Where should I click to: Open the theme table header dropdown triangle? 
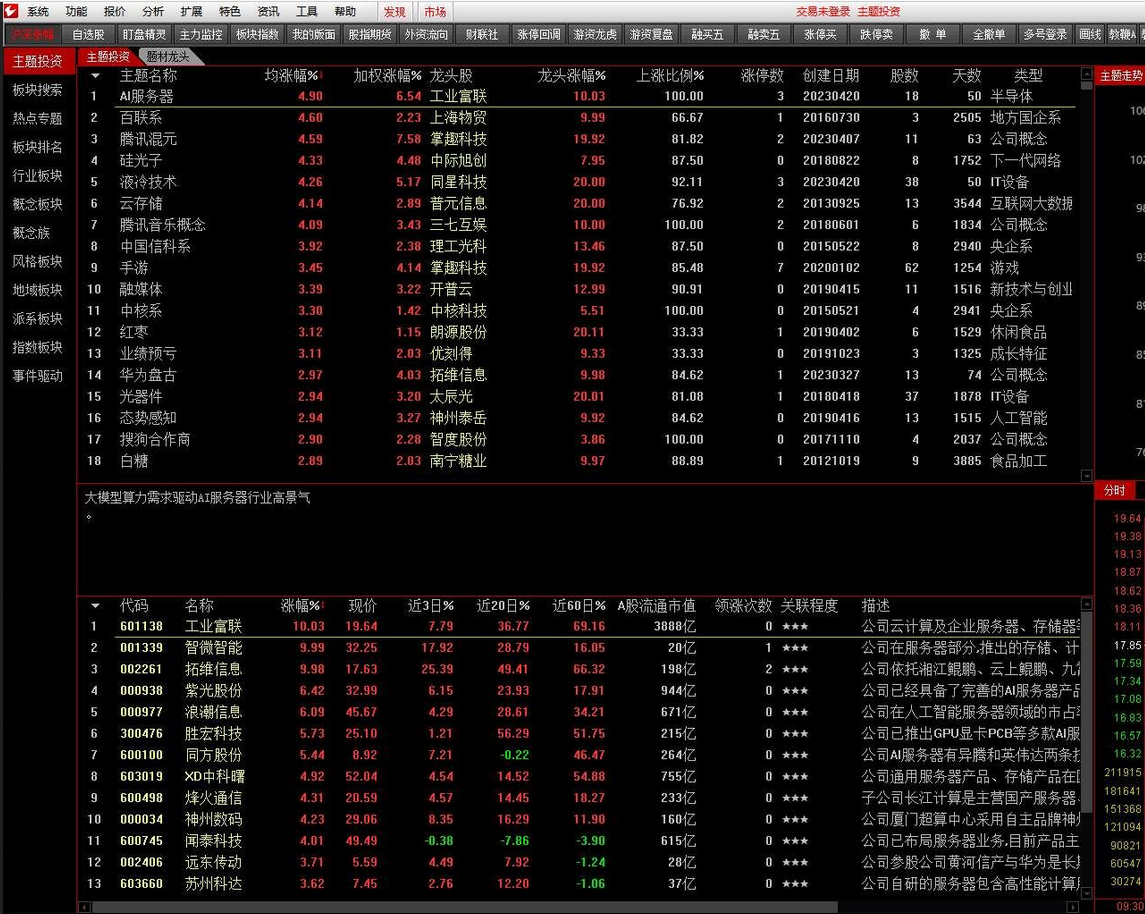coord(95,75)
